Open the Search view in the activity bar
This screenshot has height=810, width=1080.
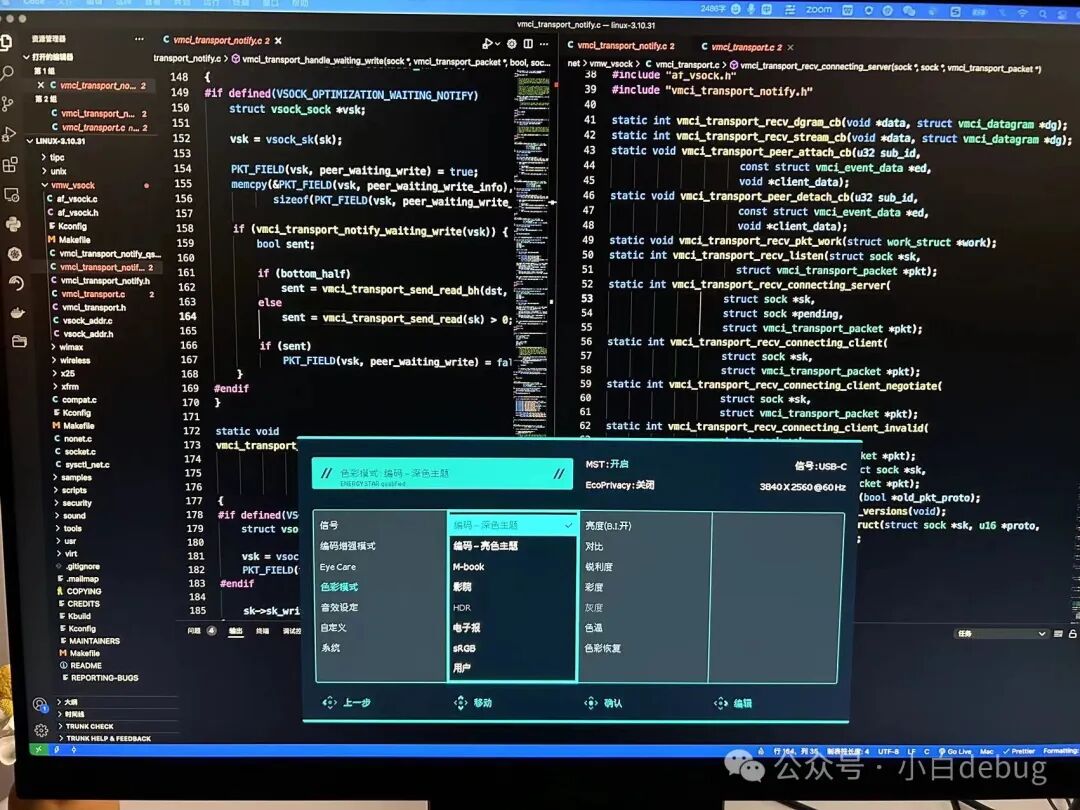[x=7, y=73]
